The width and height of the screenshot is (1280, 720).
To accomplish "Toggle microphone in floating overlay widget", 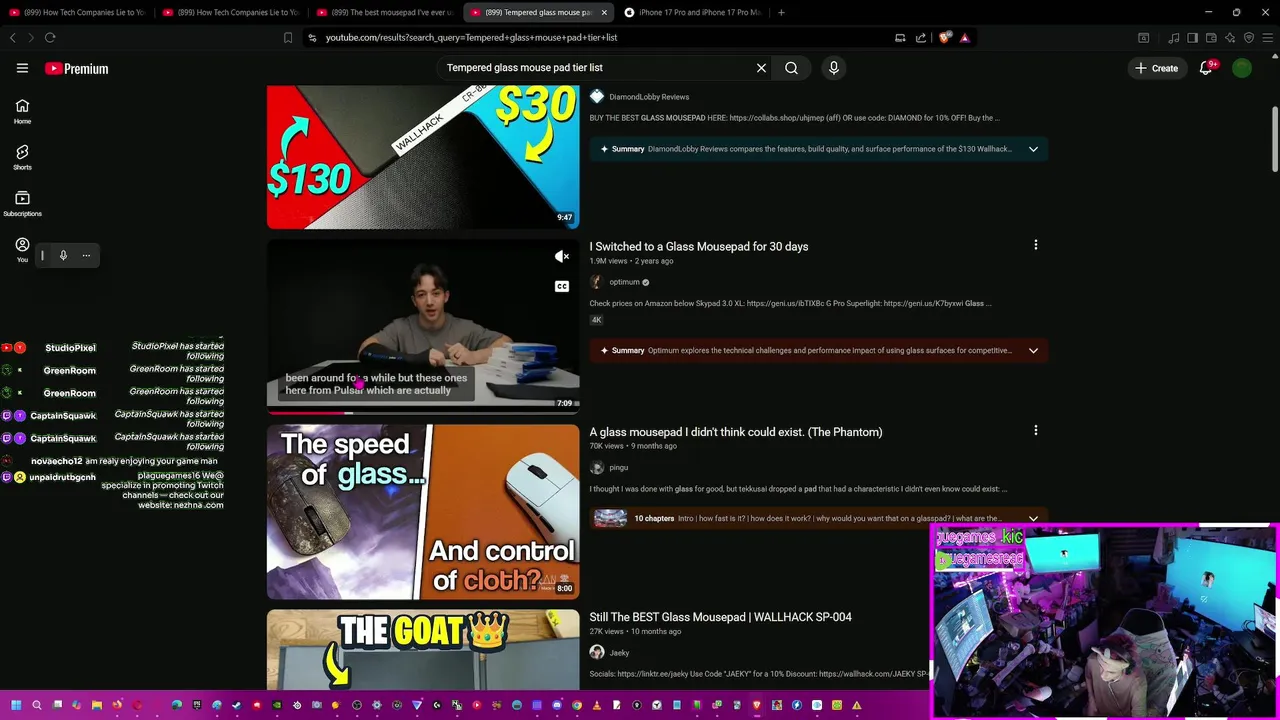I will click(63, 255).
